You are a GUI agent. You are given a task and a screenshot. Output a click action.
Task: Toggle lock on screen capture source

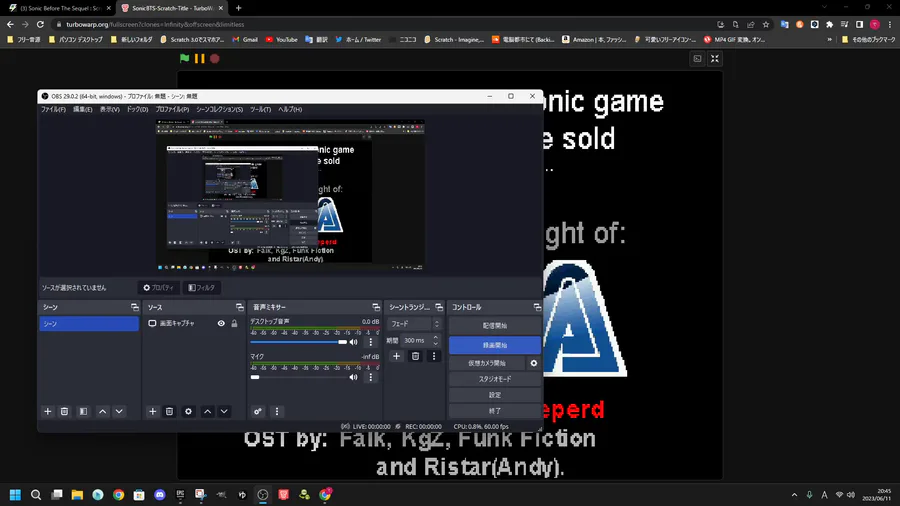tap(234, 324)
